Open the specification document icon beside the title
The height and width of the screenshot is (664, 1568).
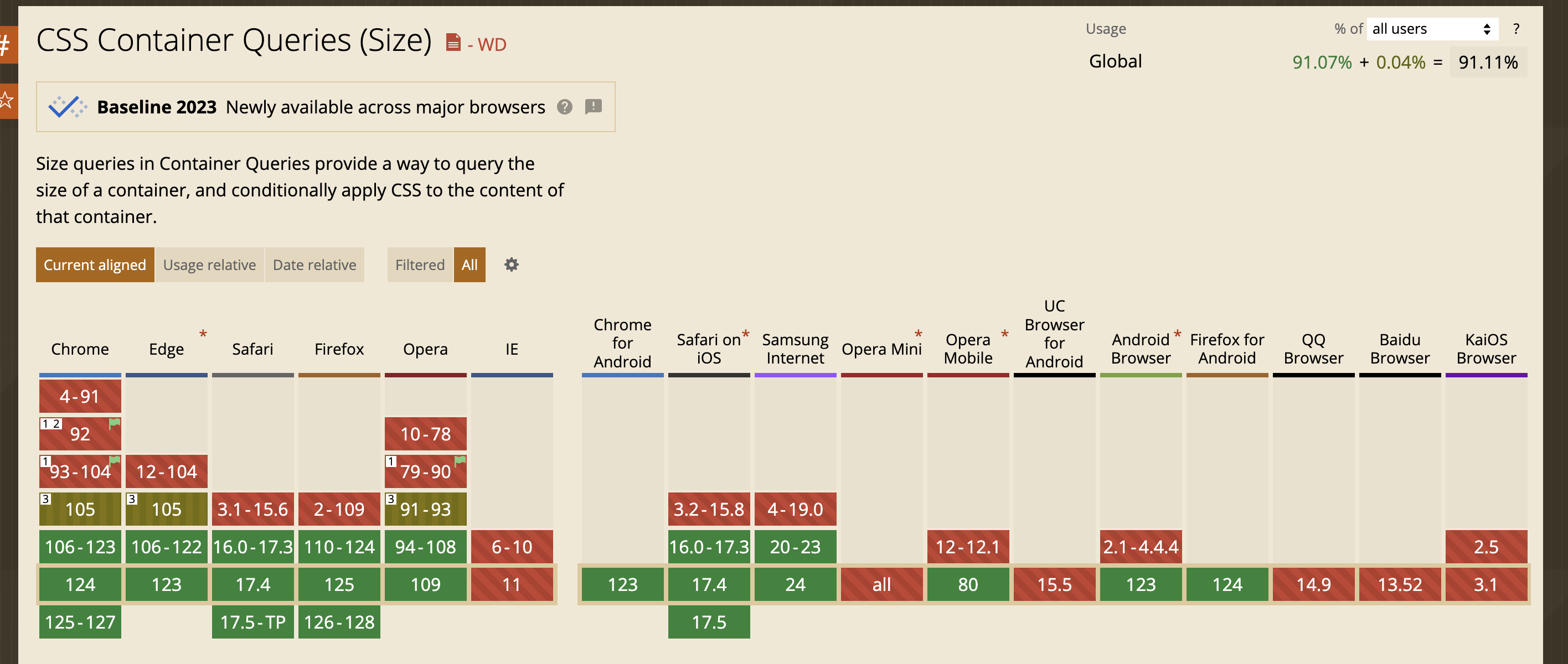[452, 43]
